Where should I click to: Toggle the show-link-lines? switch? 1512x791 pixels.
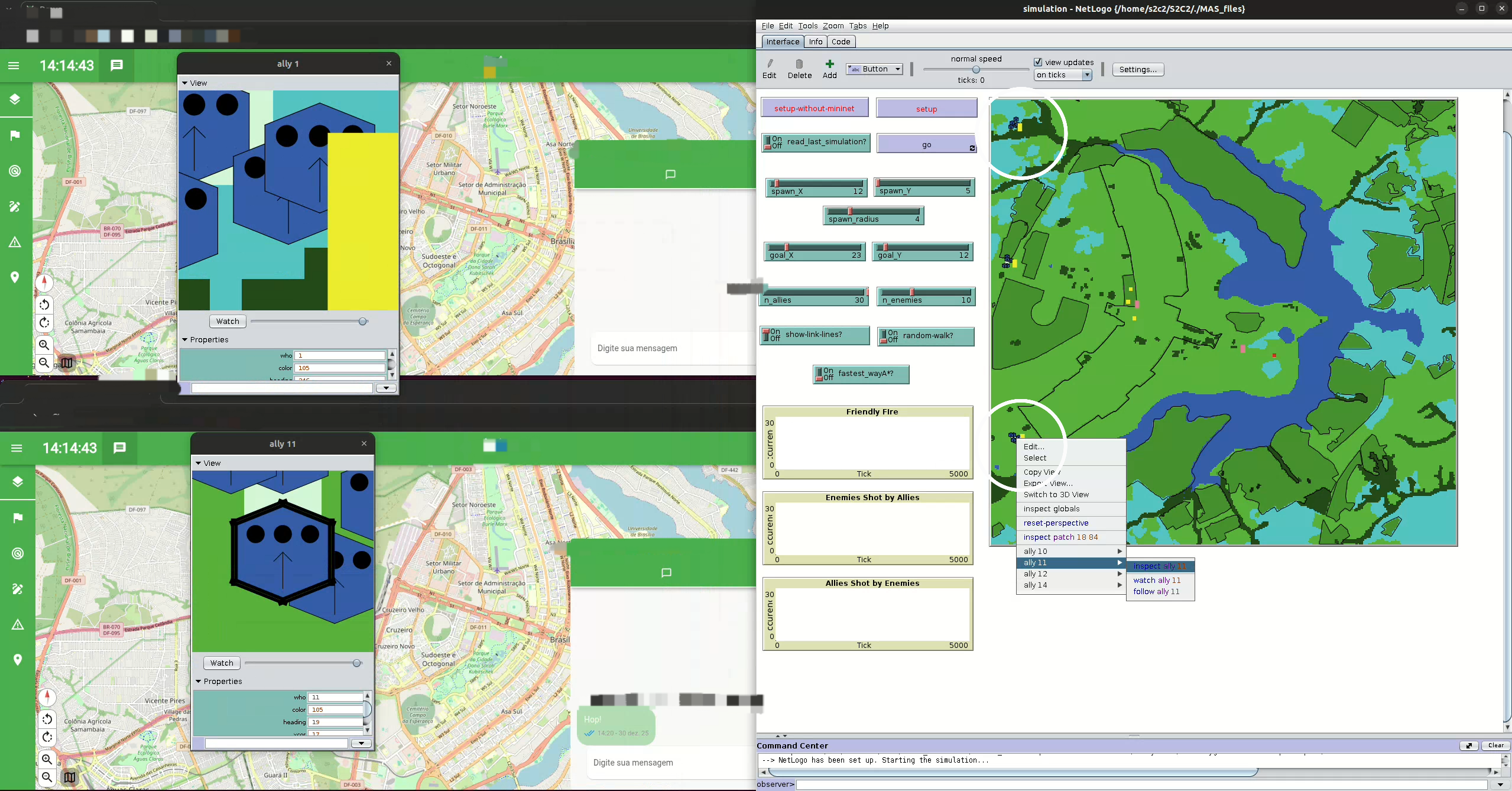[x=767, y=335]
